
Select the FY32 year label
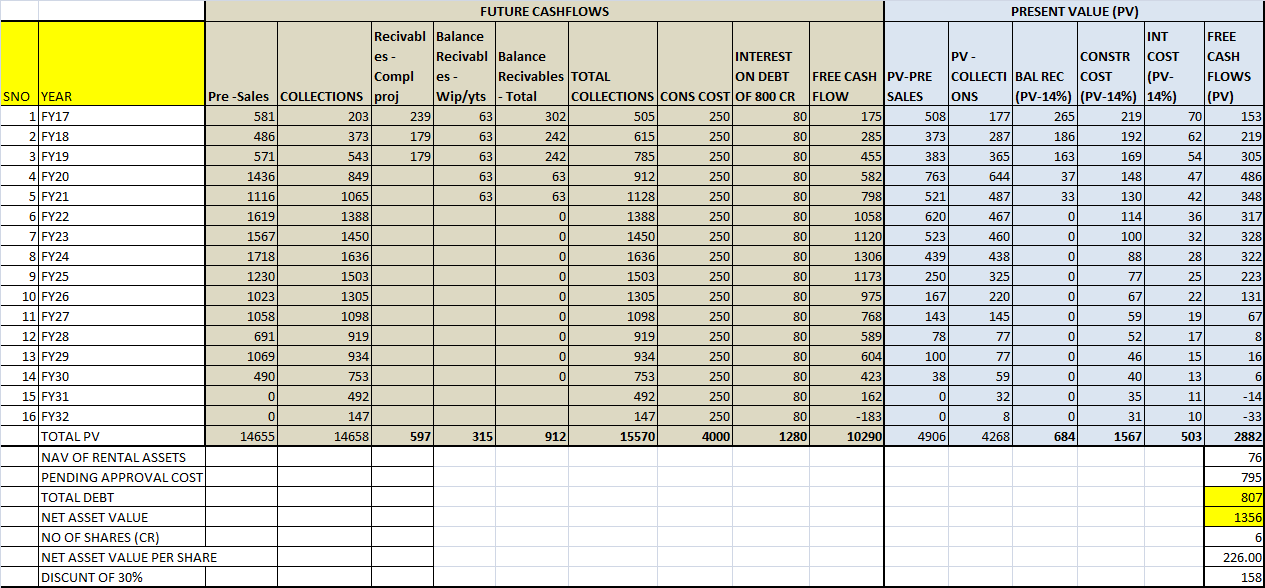tap(120, 416)
